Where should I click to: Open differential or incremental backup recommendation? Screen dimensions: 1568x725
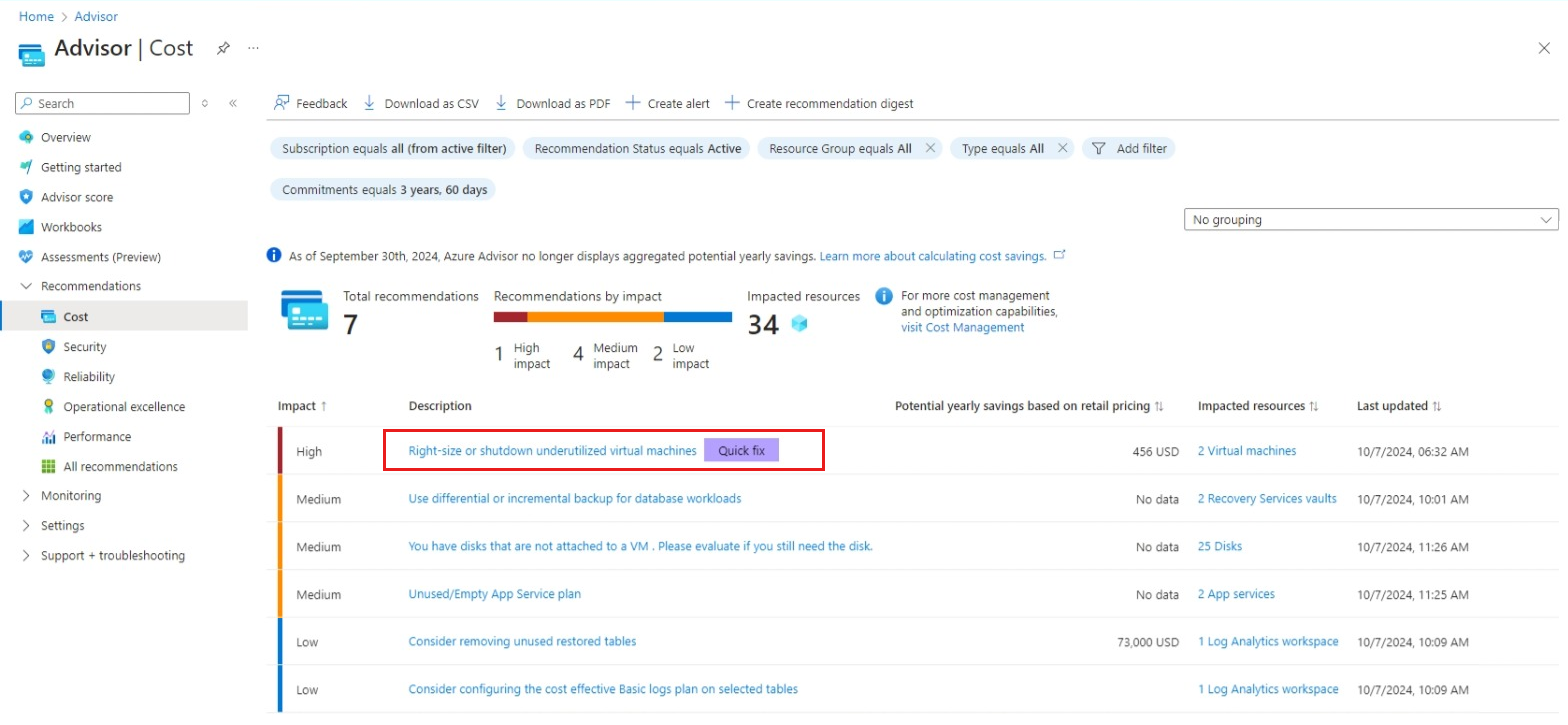pos(575,498)
